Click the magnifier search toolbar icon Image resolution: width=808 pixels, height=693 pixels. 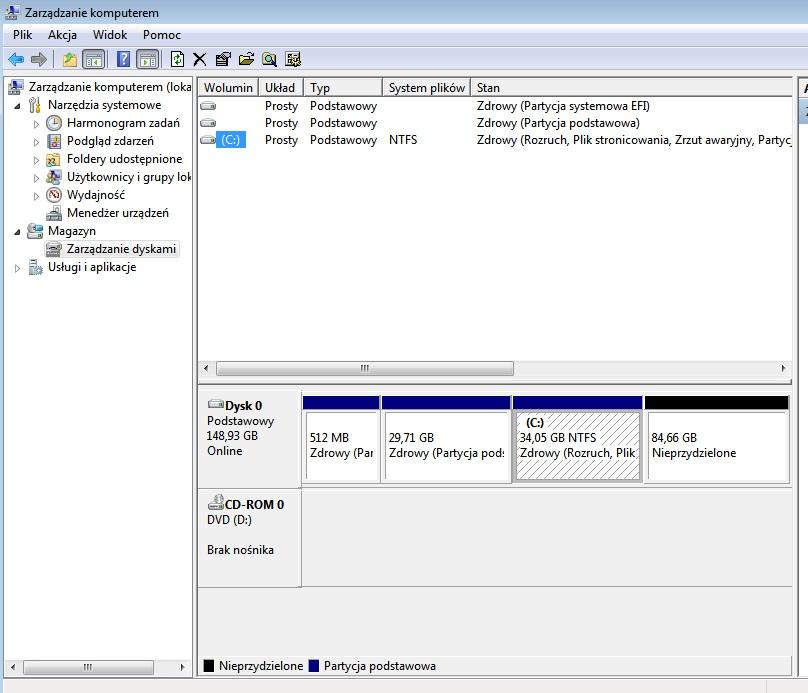[x=269, y=59]
